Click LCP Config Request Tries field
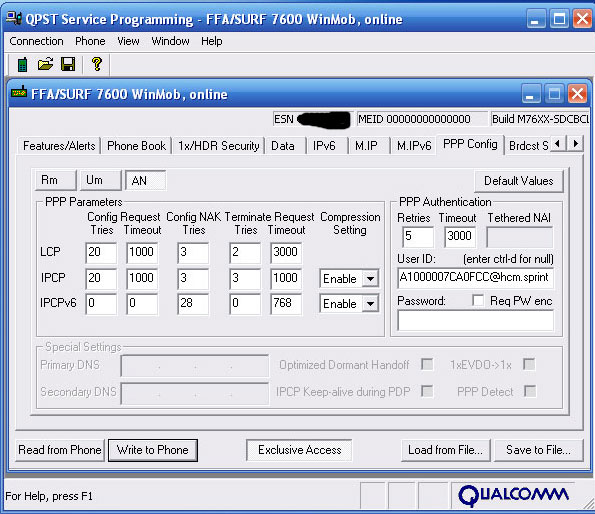The image size is (595, 514). (101, 253)
